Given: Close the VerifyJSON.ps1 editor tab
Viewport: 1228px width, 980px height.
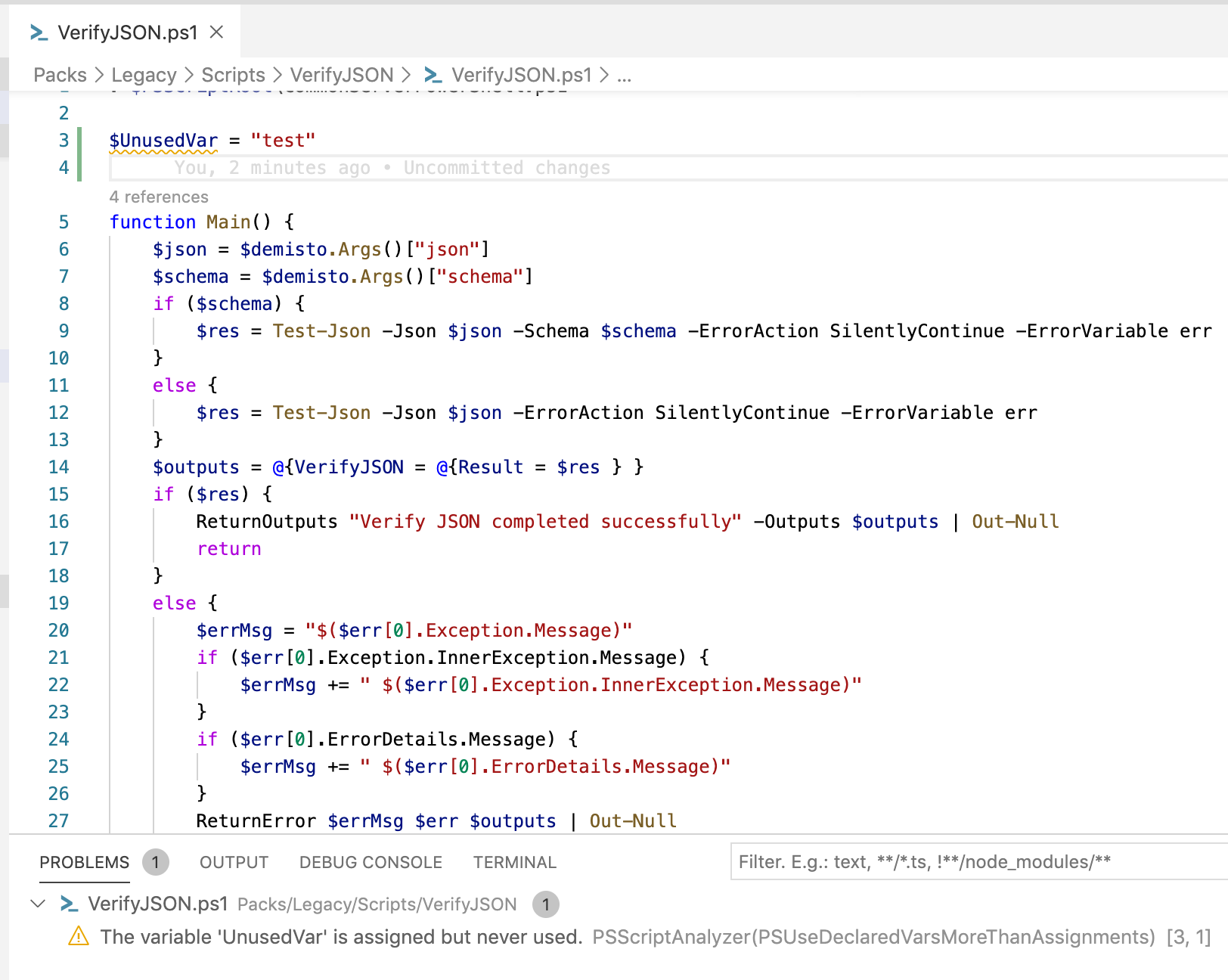Looking at the screenshot, I should pos(216,33).
